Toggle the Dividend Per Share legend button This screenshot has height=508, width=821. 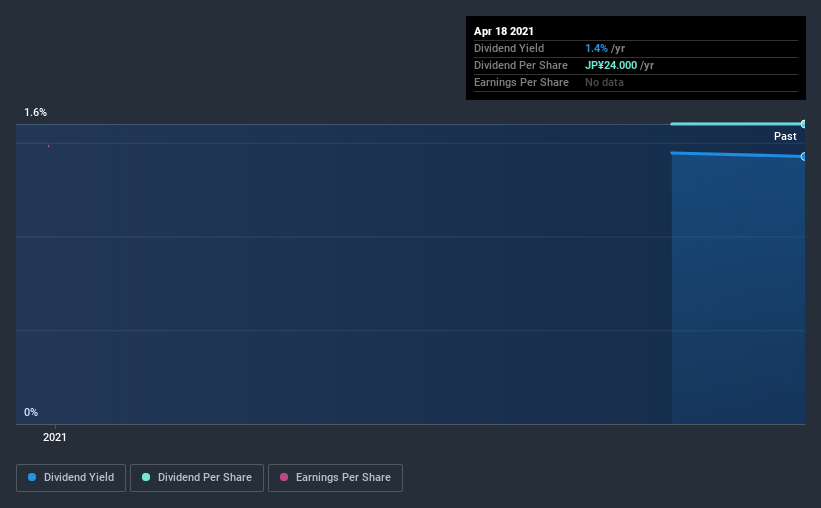pyautogui.click(x=197, y=478)
